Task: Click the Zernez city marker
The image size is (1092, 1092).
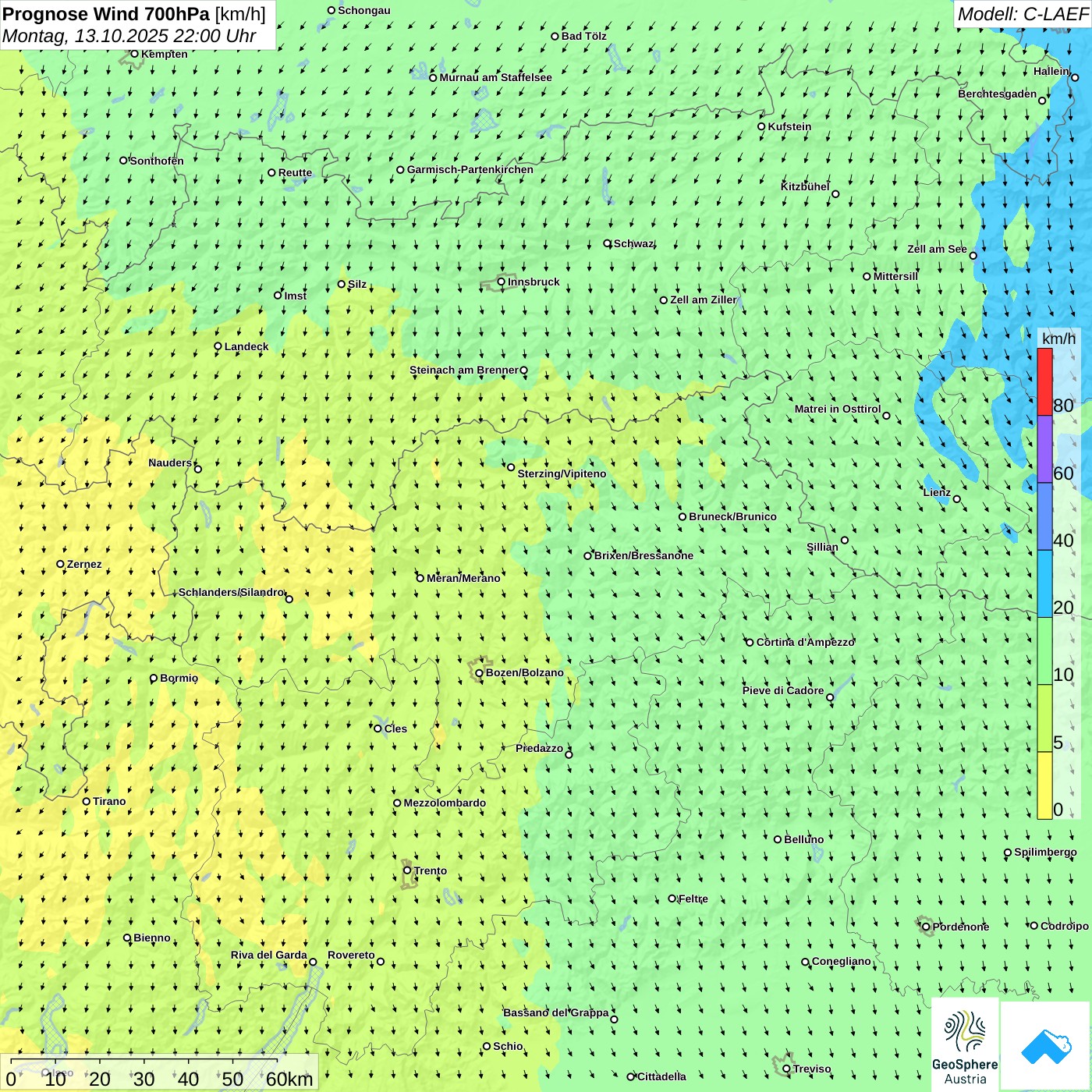Action: 61,564
